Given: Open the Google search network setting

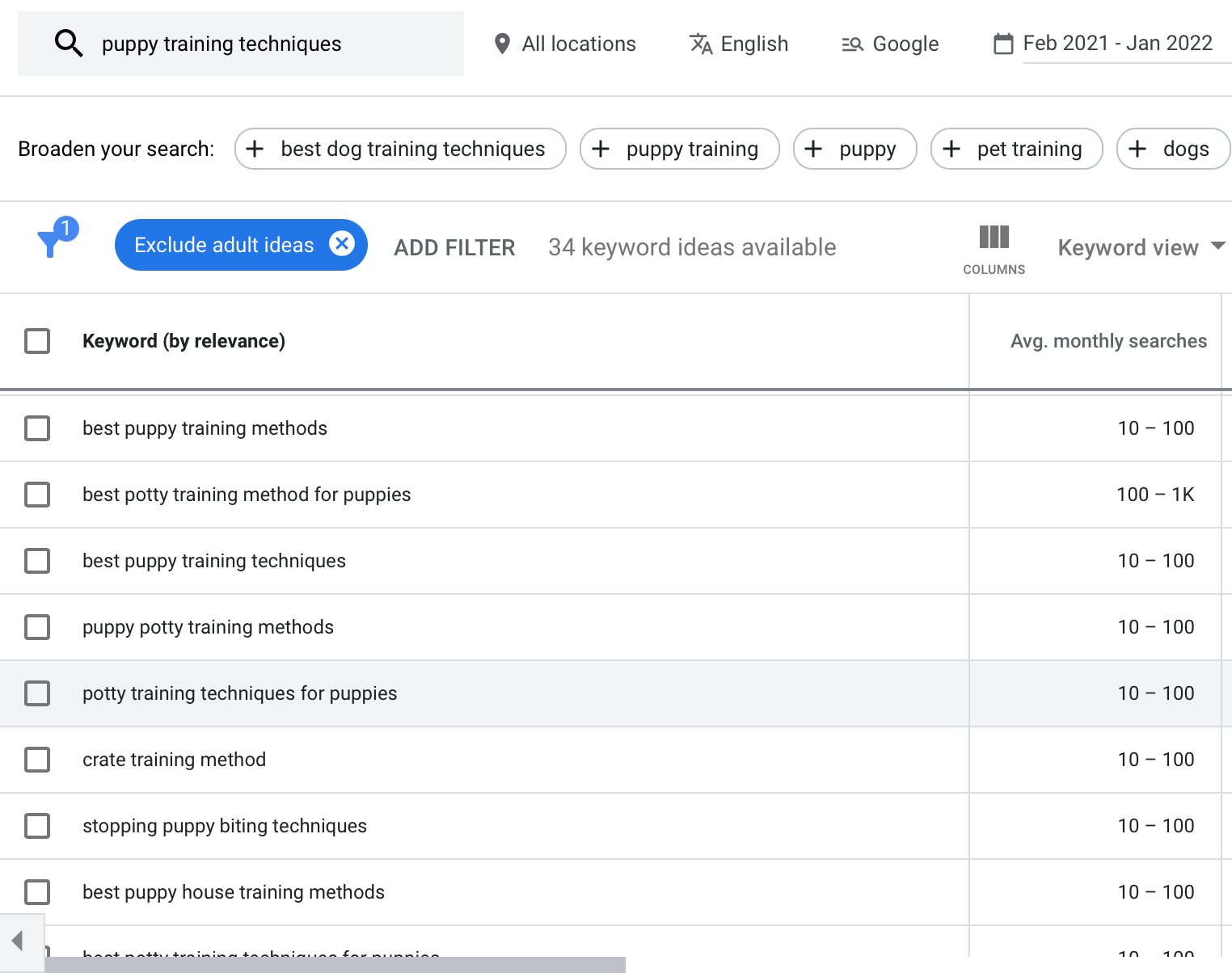Looking at the screenshot, I should tap(852, 44).
